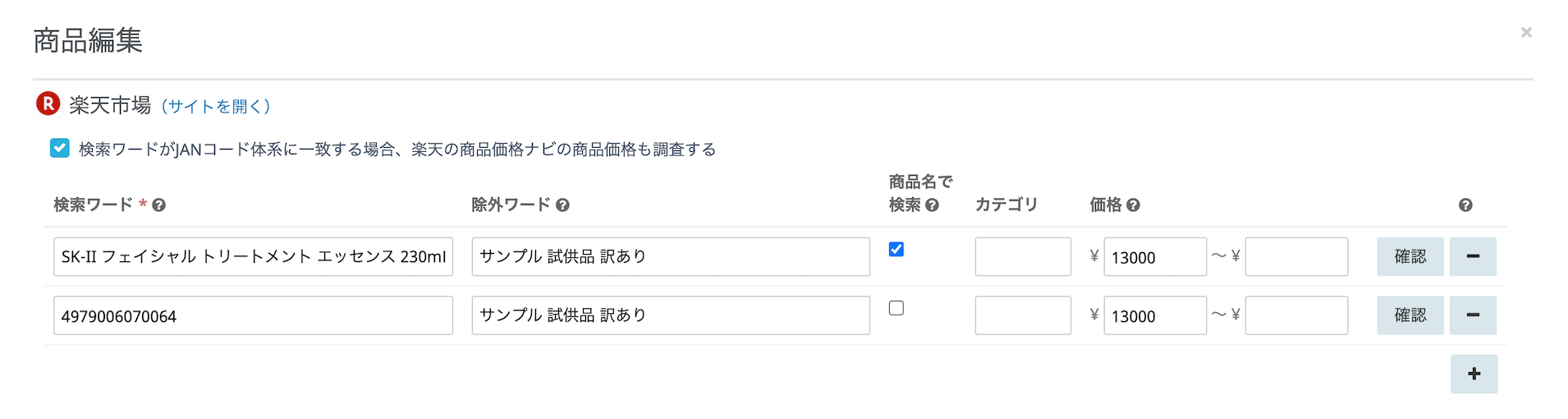
Task: Toggle the JANコード price navi checkbox
Action: coord(59,149)
